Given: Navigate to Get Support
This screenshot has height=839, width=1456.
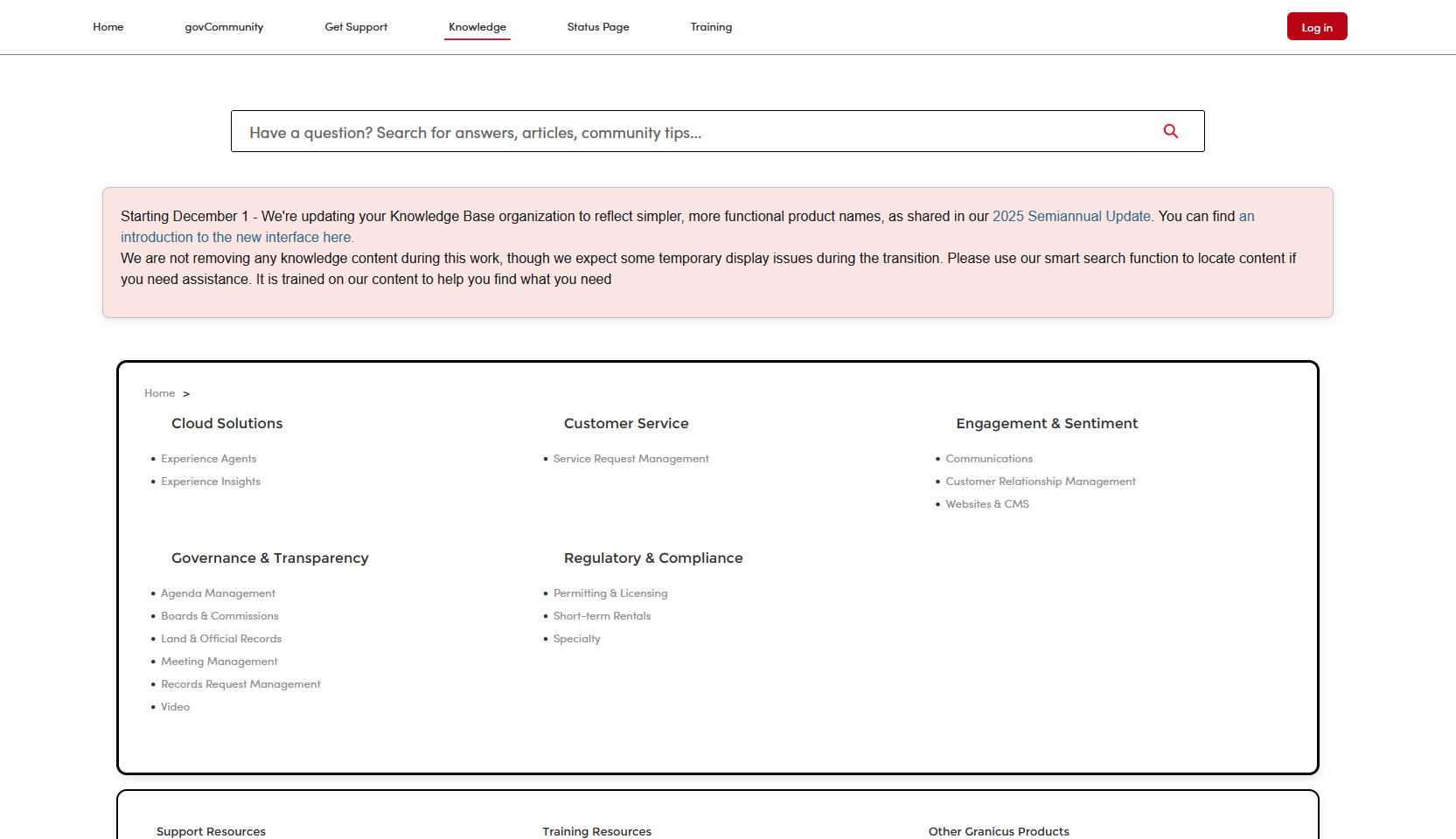Looking at the screenshot, I should point(356,27).
